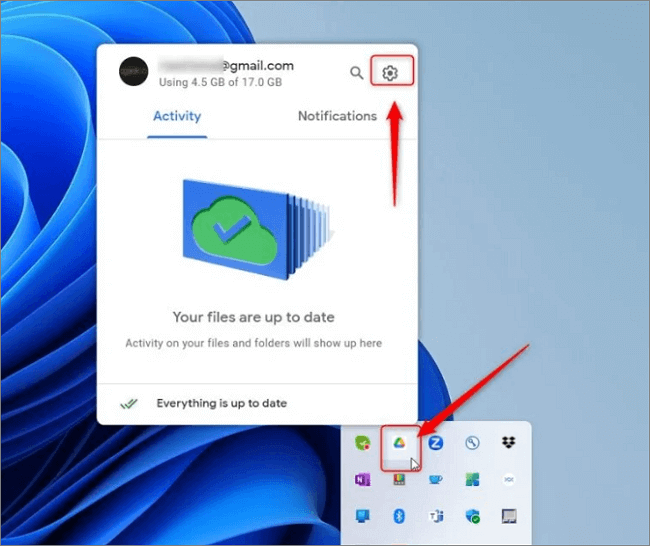Click the blue coffee cup tray icon
Screen dimensions: 650x546
click(435, 480)
